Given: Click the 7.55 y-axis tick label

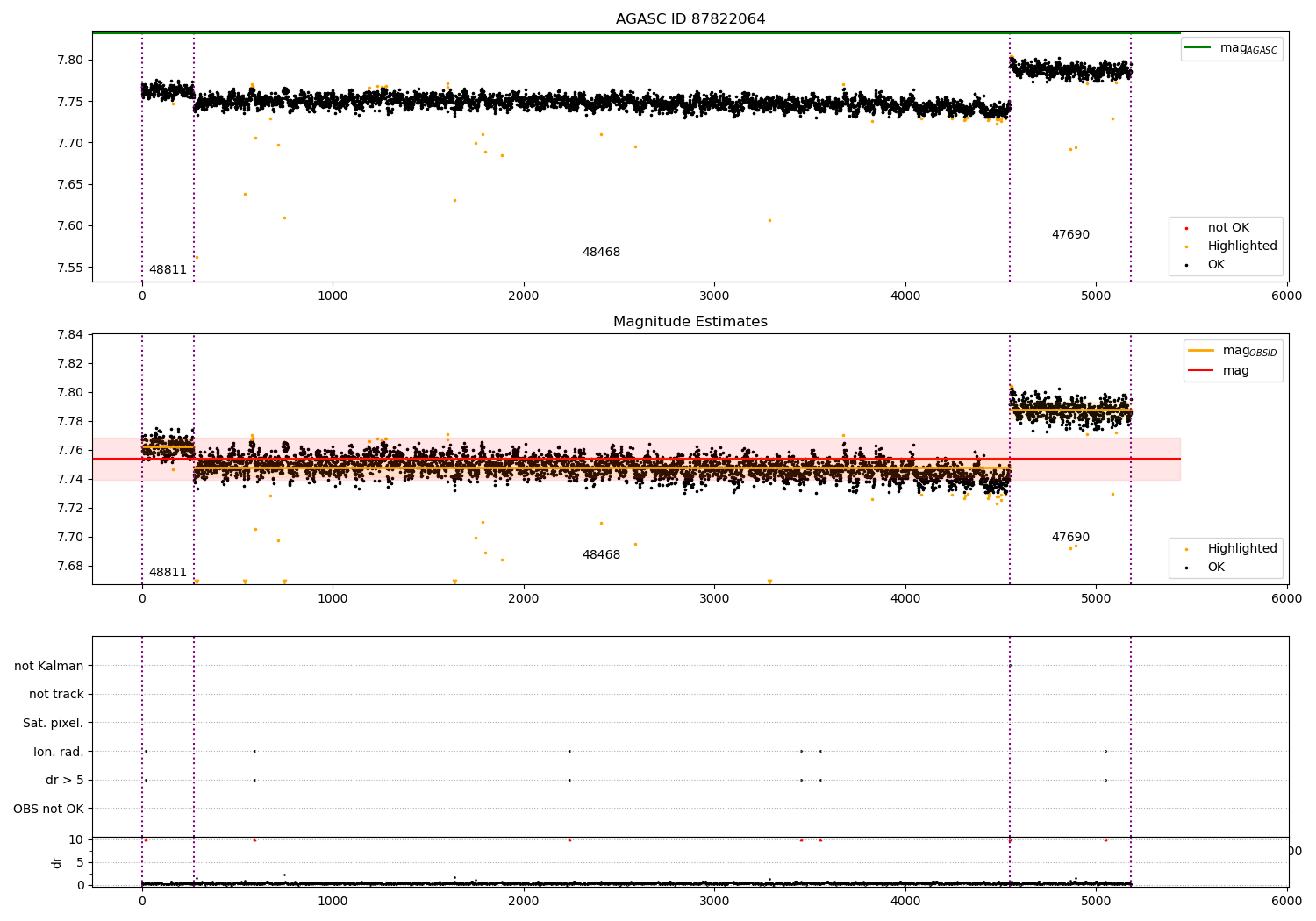Looking at the screenshot, I should pyautogui.click(x=71, y=268).
